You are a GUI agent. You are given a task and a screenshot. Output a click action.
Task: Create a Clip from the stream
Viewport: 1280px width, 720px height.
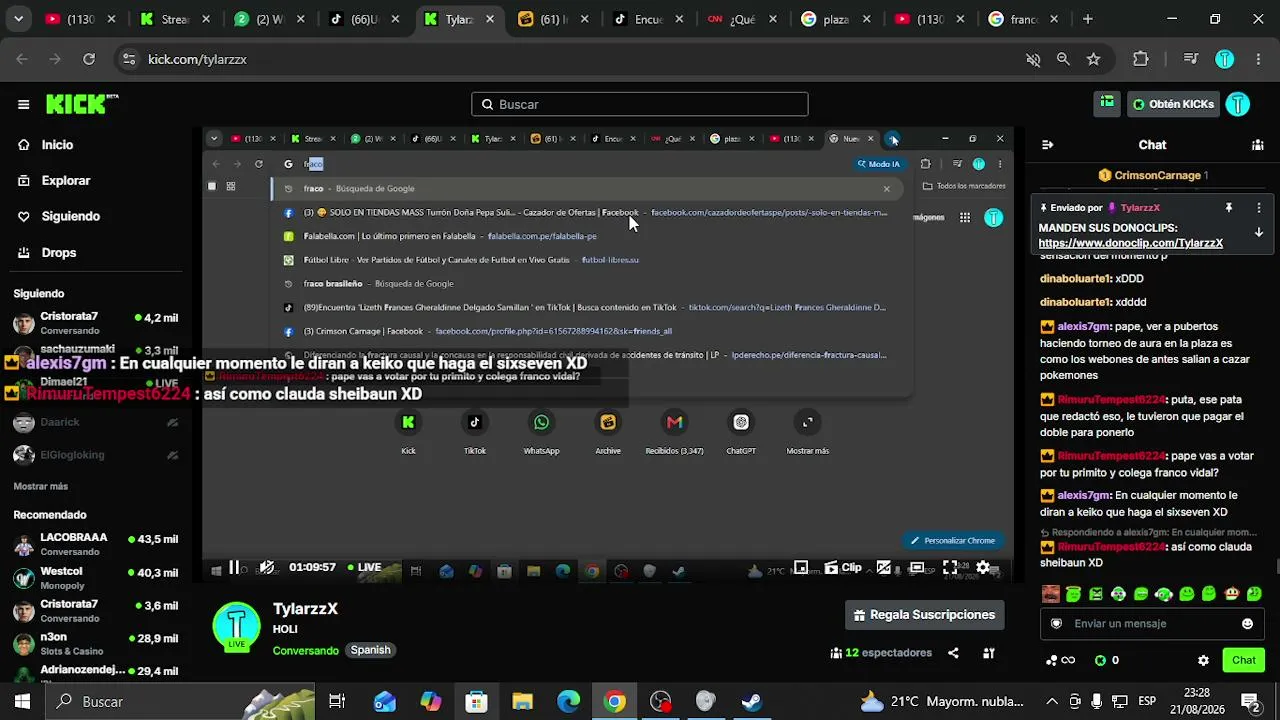(x=843, y=568)
